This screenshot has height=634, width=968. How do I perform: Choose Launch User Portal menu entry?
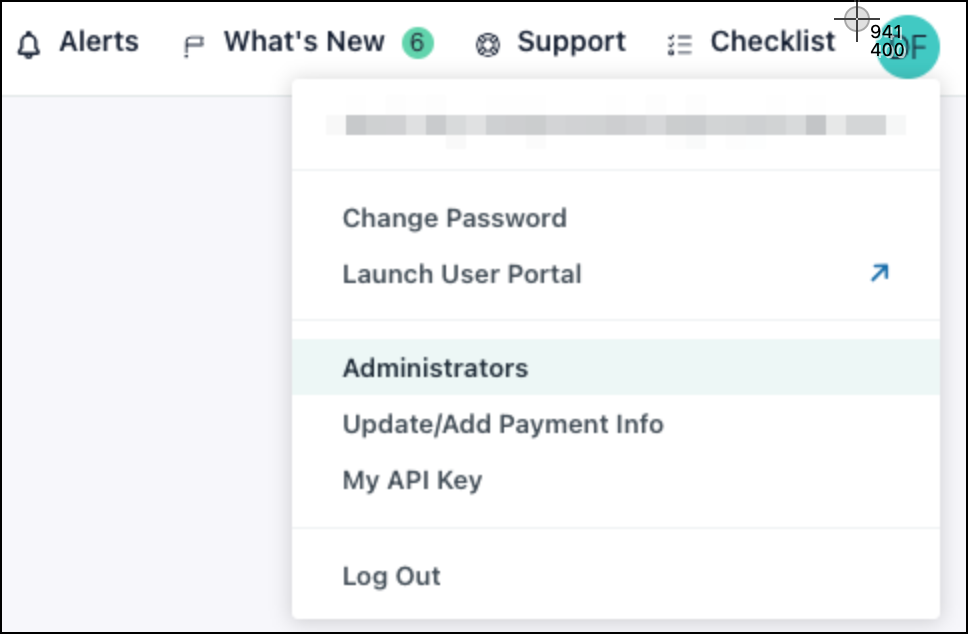[462, 274]
